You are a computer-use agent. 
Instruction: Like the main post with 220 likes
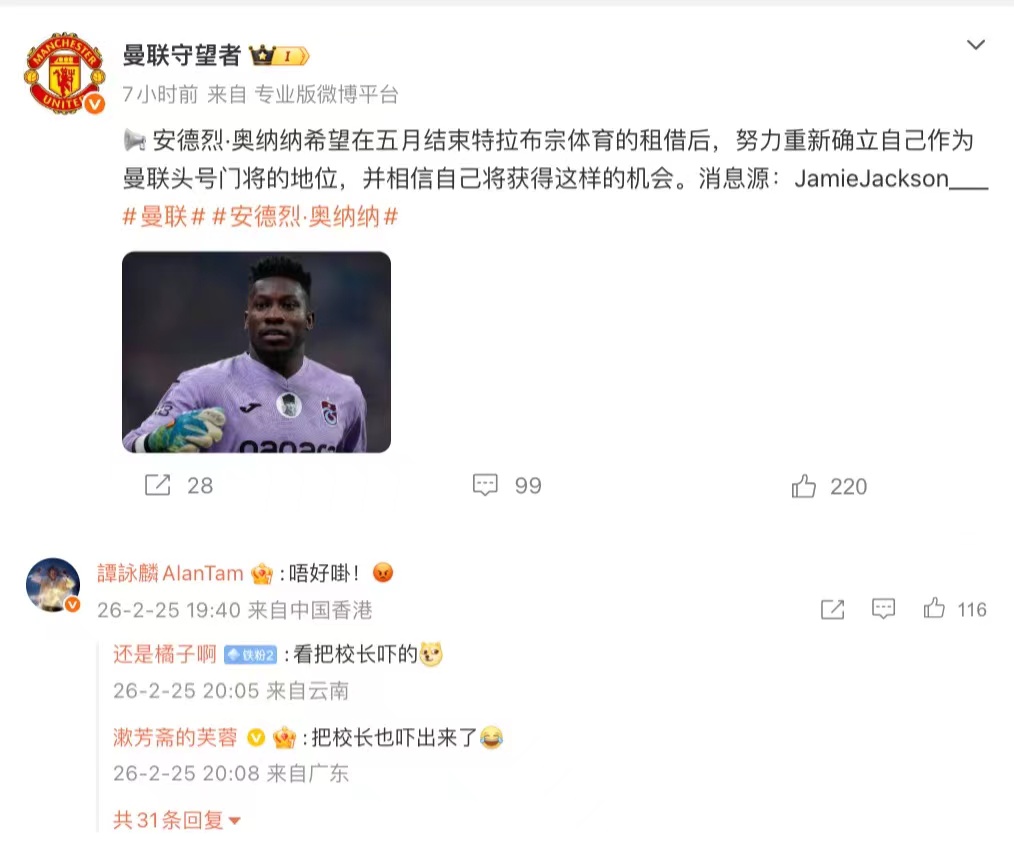pyautogui.click(x=804, y=486)
